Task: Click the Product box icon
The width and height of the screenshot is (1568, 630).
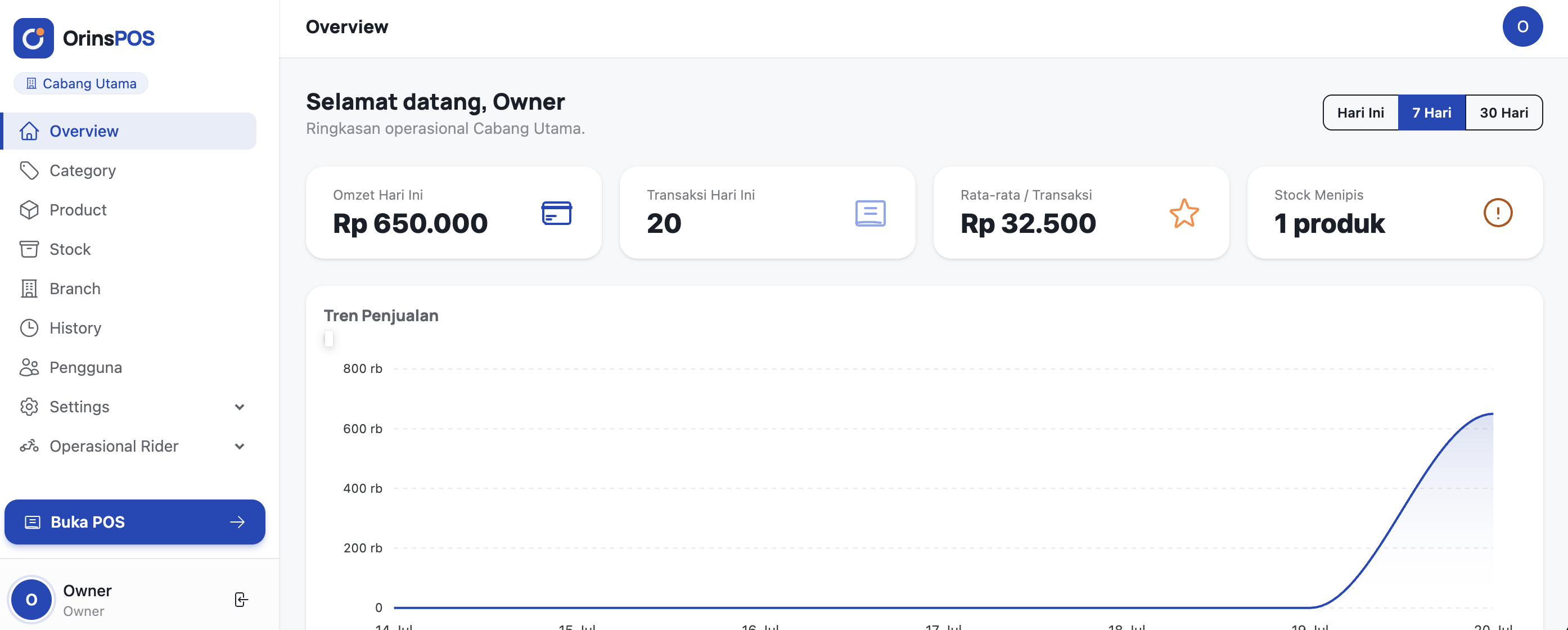Action: click(x=29, y=210)
